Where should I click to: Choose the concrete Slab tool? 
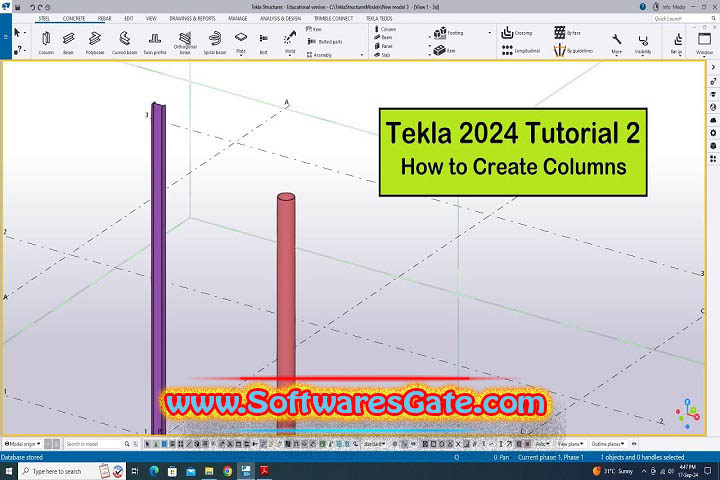tap(382, 55)
